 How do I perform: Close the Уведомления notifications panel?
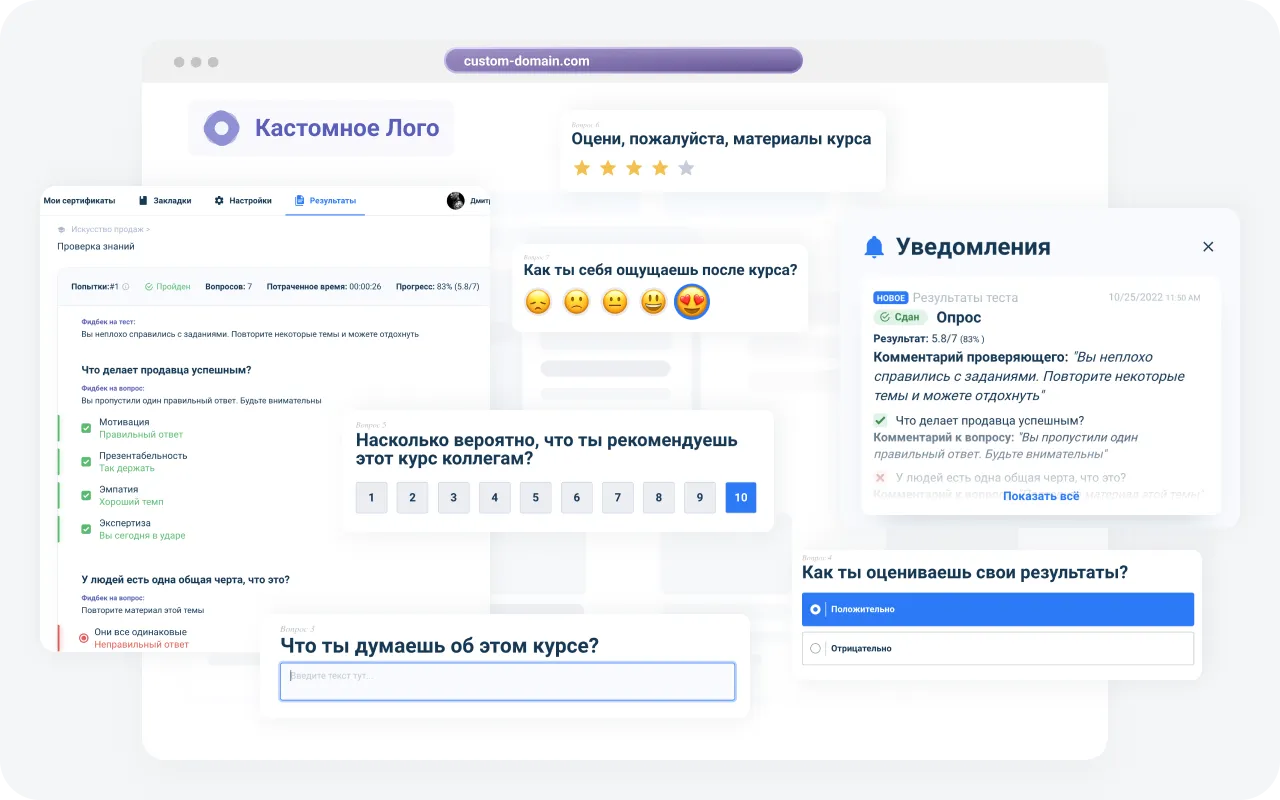coord(1208,247)
